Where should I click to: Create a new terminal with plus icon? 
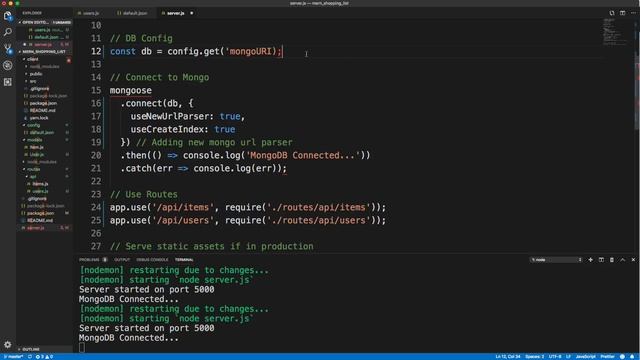coord(590,260)
